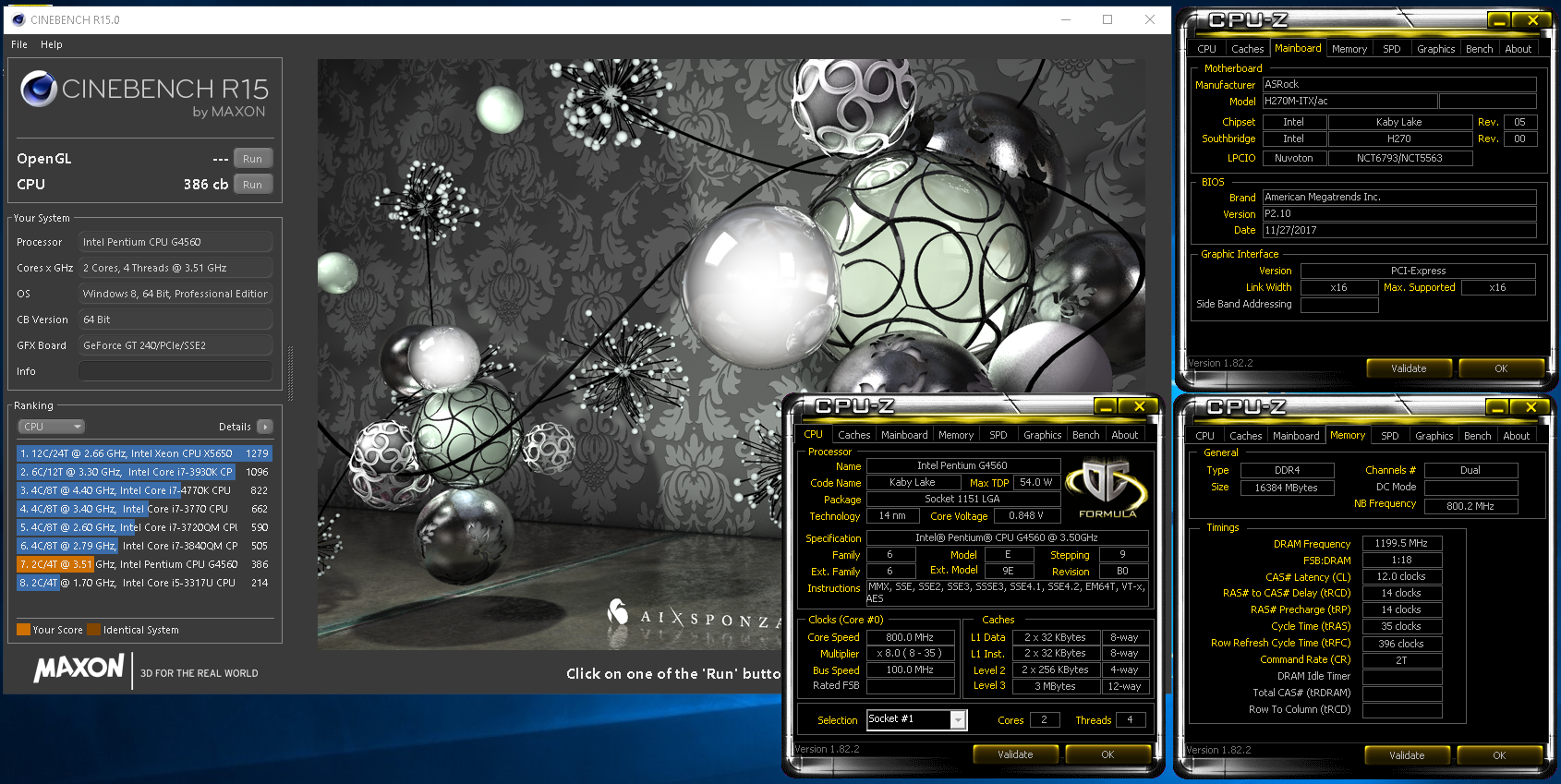Switch to SPD tab in CPU-Z Memory window
The image size is (1561, 784).
[1390, 436]
